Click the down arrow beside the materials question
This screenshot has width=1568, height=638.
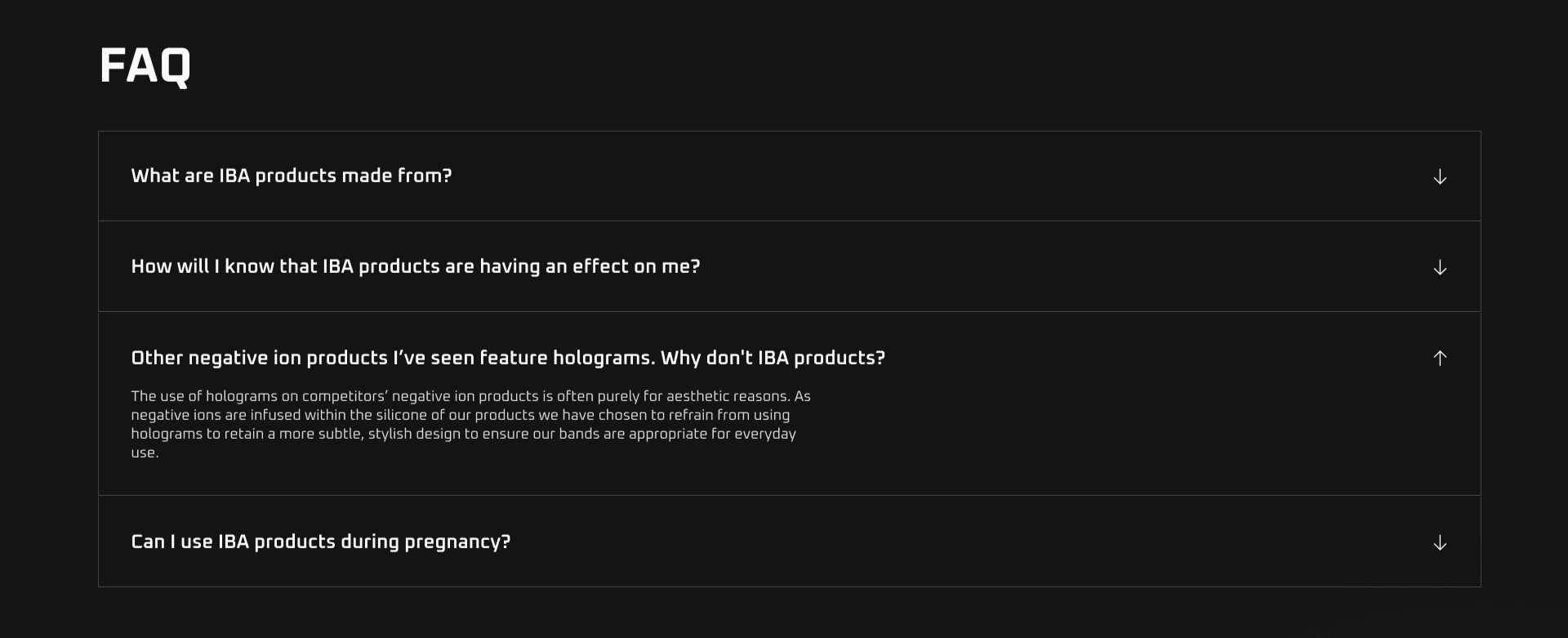[1440, 177]
